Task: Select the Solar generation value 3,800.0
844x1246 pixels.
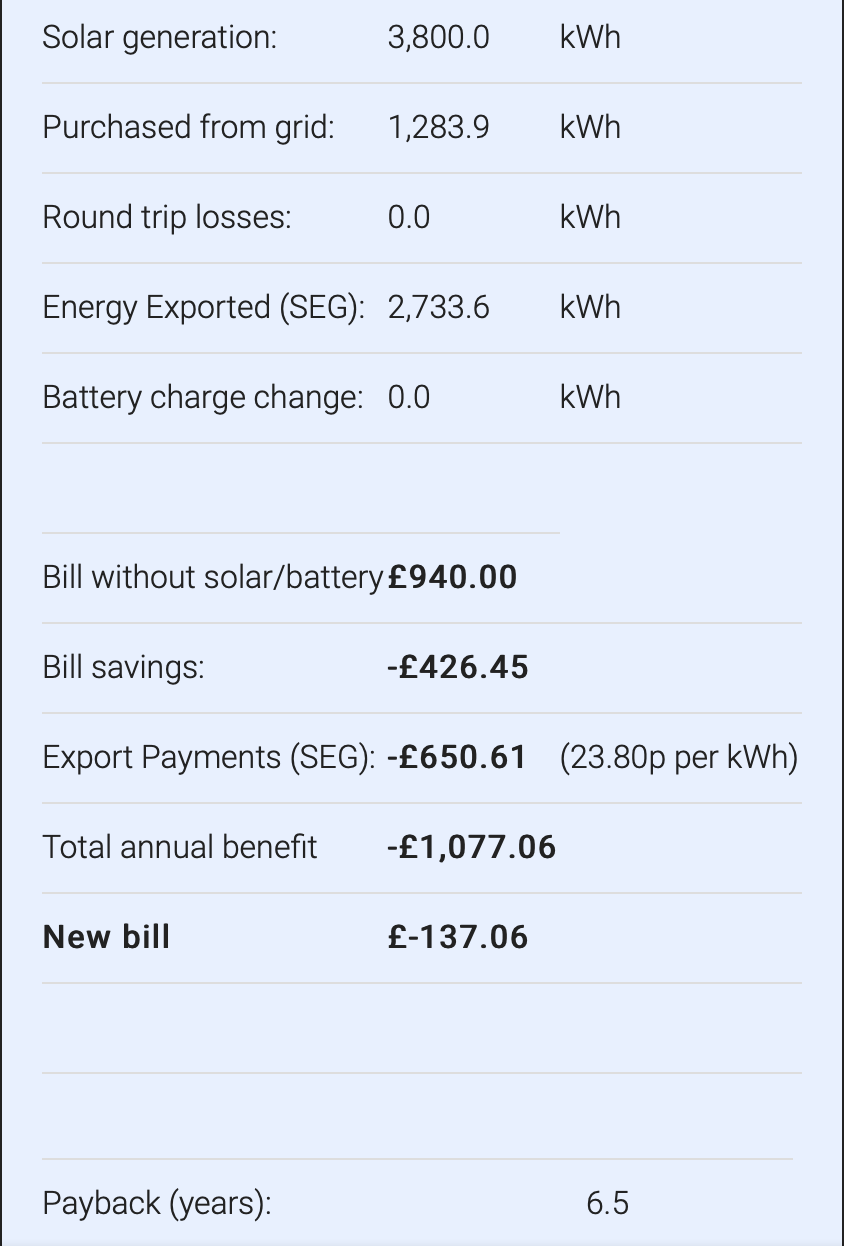Action: pyautogui.click(x=438, y=38)
